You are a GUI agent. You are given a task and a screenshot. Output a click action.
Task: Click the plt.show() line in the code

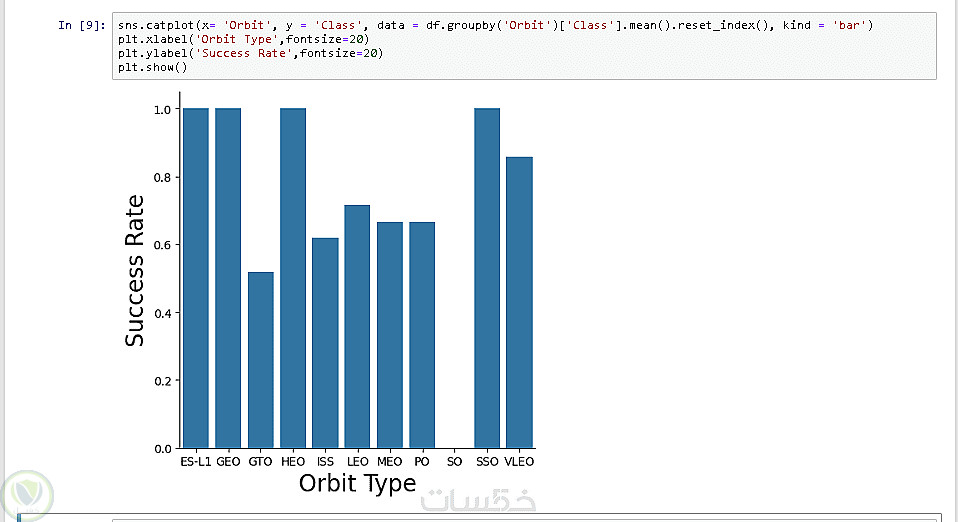pos(153,67)
